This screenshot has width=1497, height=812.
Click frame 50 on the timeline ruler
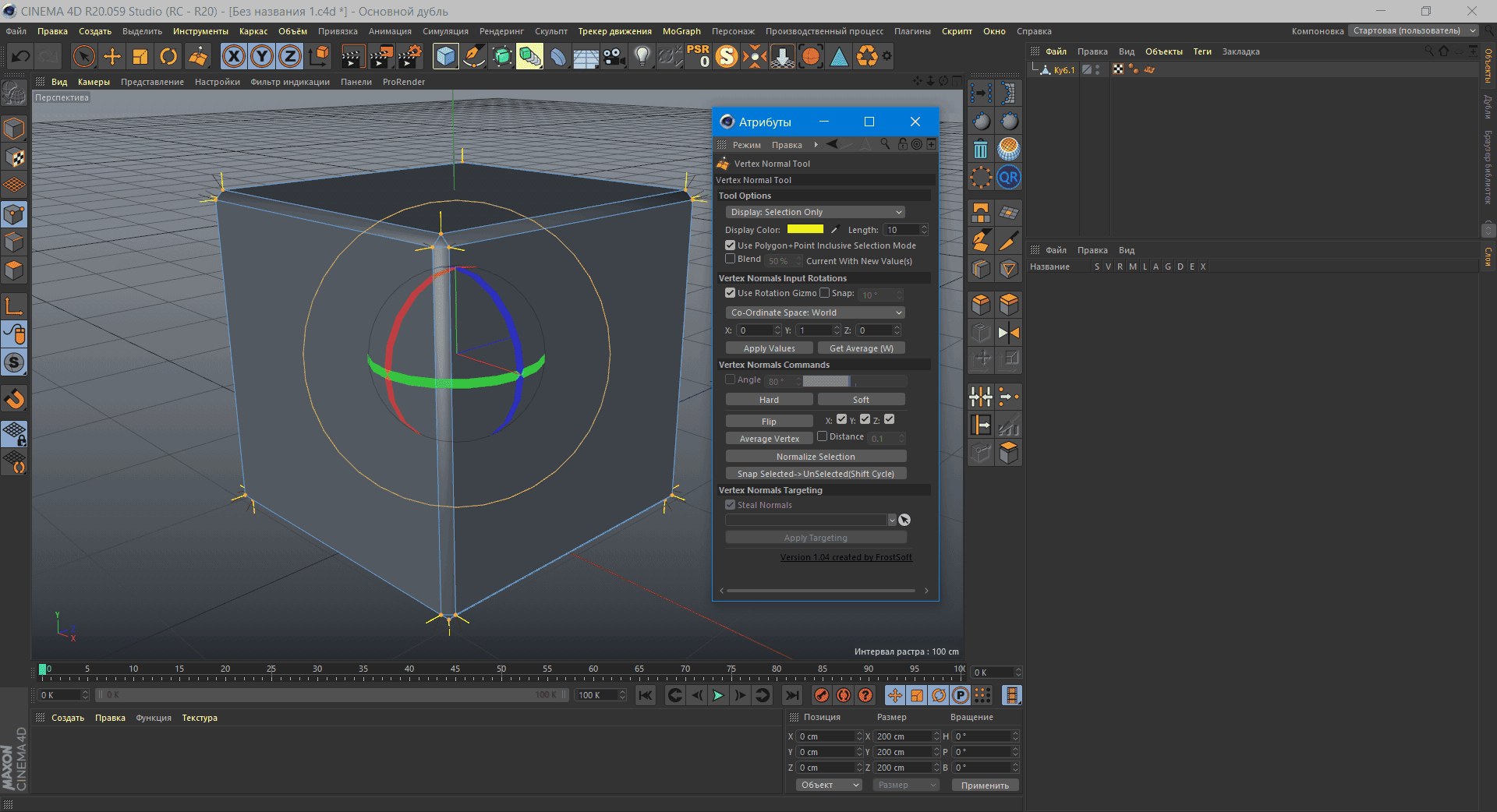pos(501,669)
